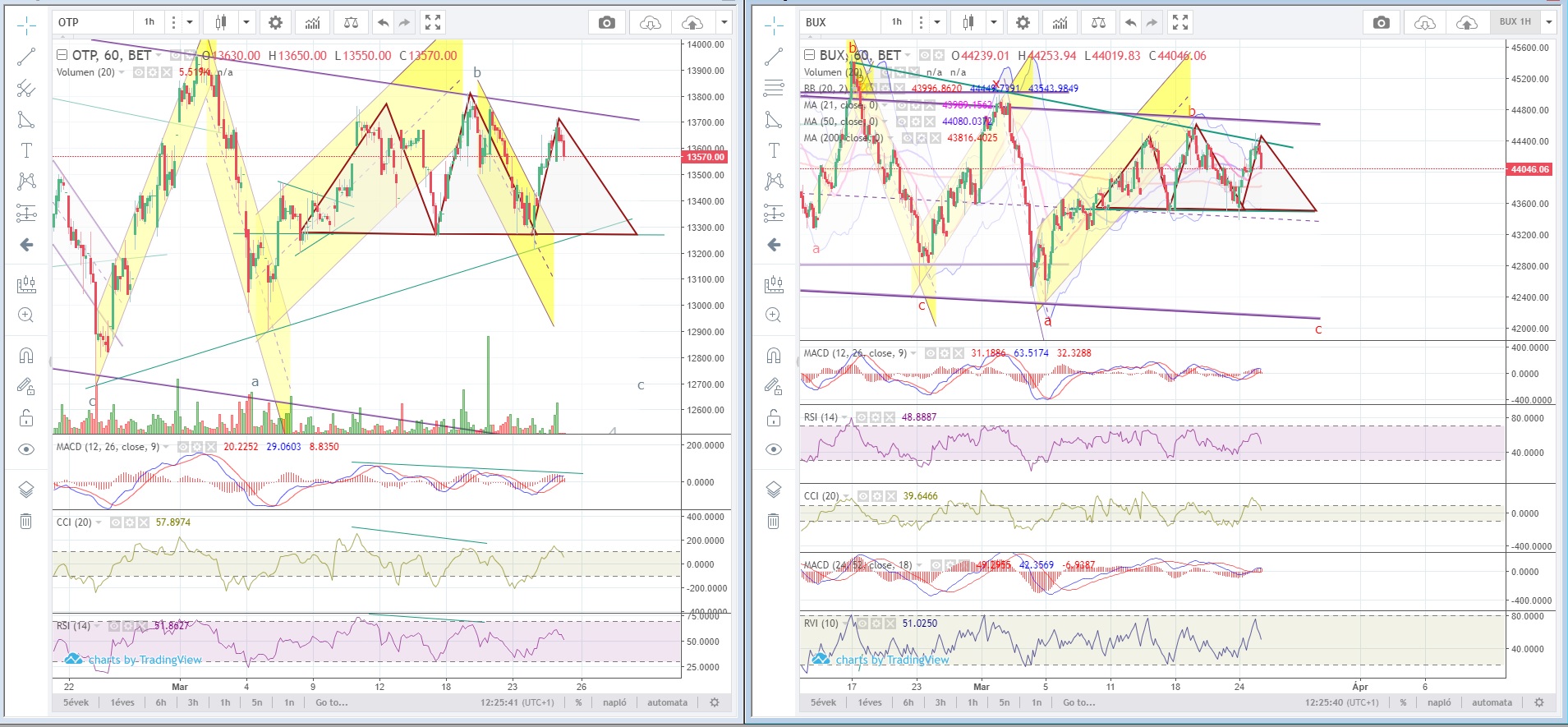The image size is (1568, 727).
Task: Activate the zoom-in tool on BUX sidebar
Action: click(773, 315)
